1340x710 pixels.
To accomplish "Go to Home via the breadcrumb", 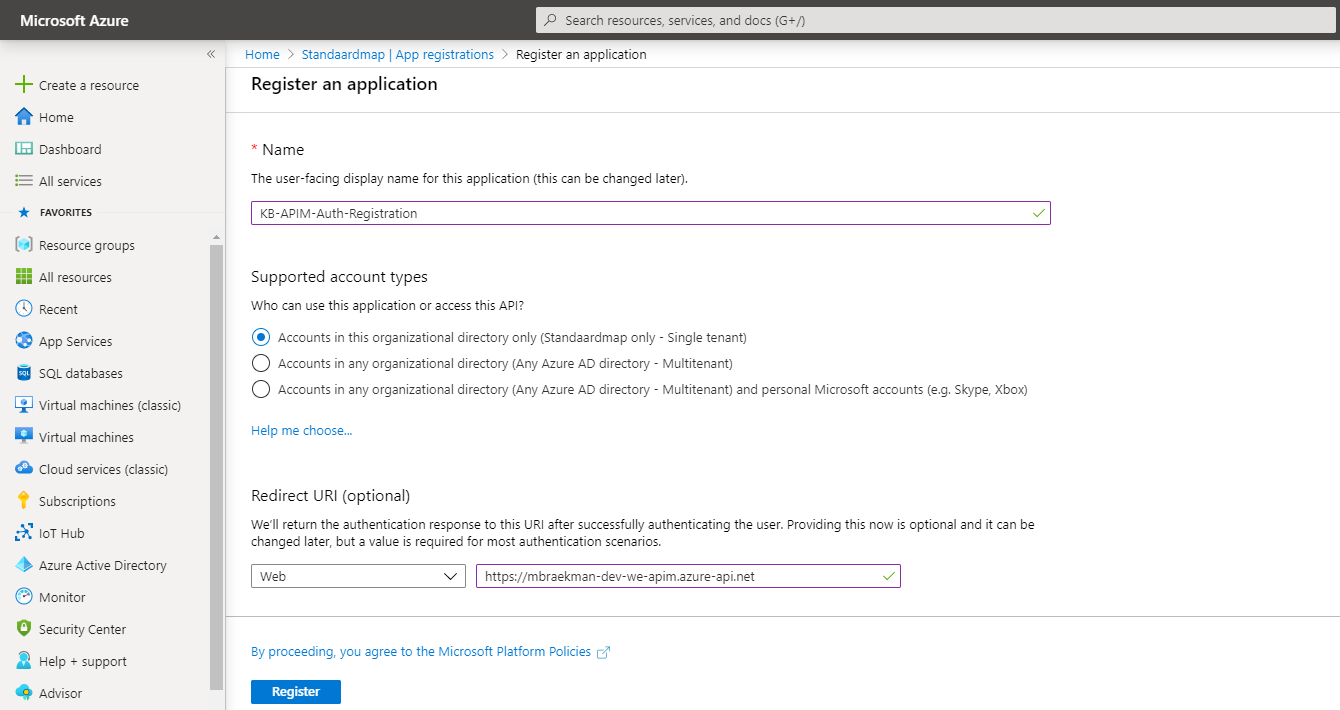I will tap(262, 54).
